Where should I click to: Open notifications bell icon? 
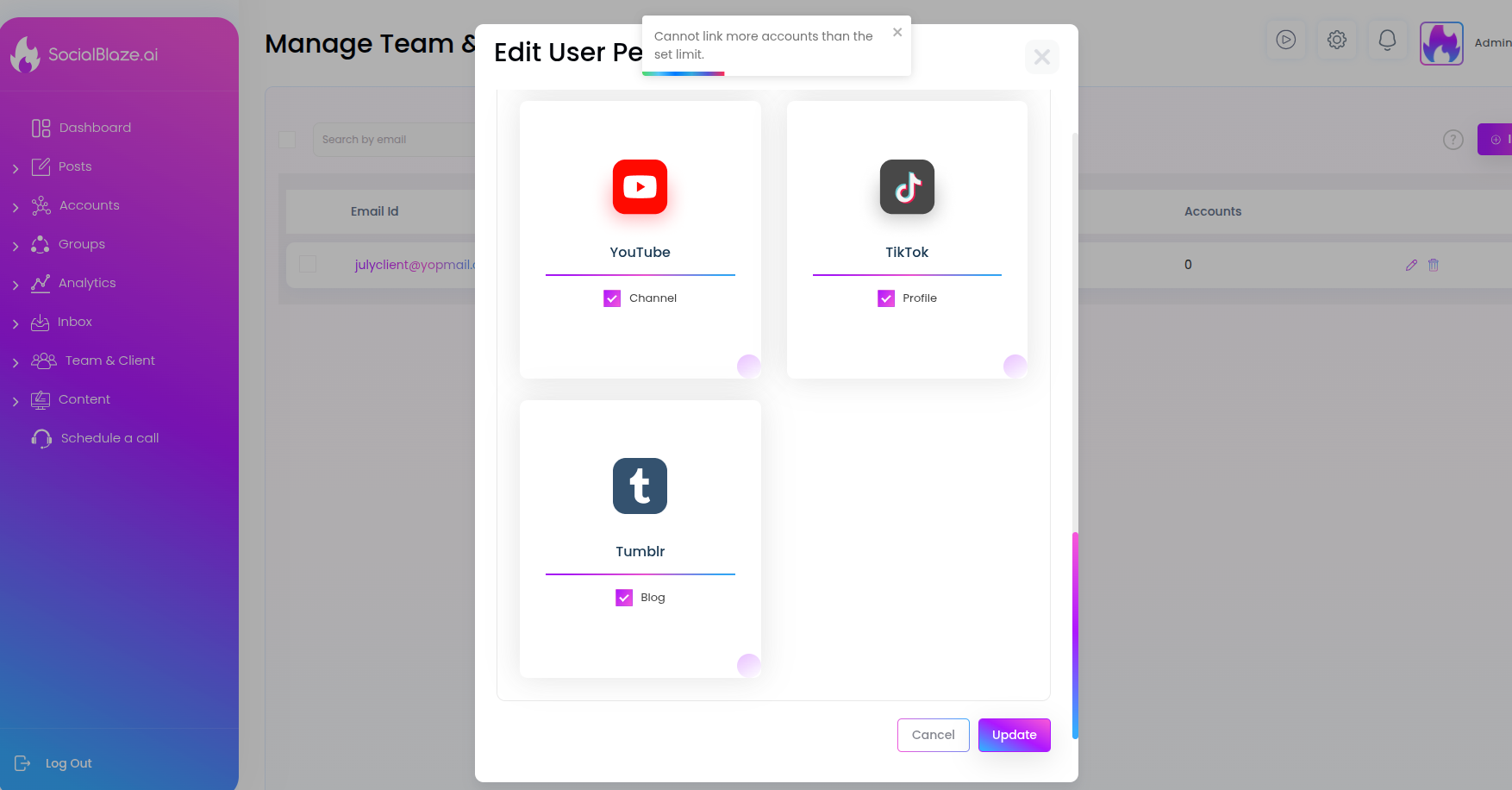(x=1387, y=40)
